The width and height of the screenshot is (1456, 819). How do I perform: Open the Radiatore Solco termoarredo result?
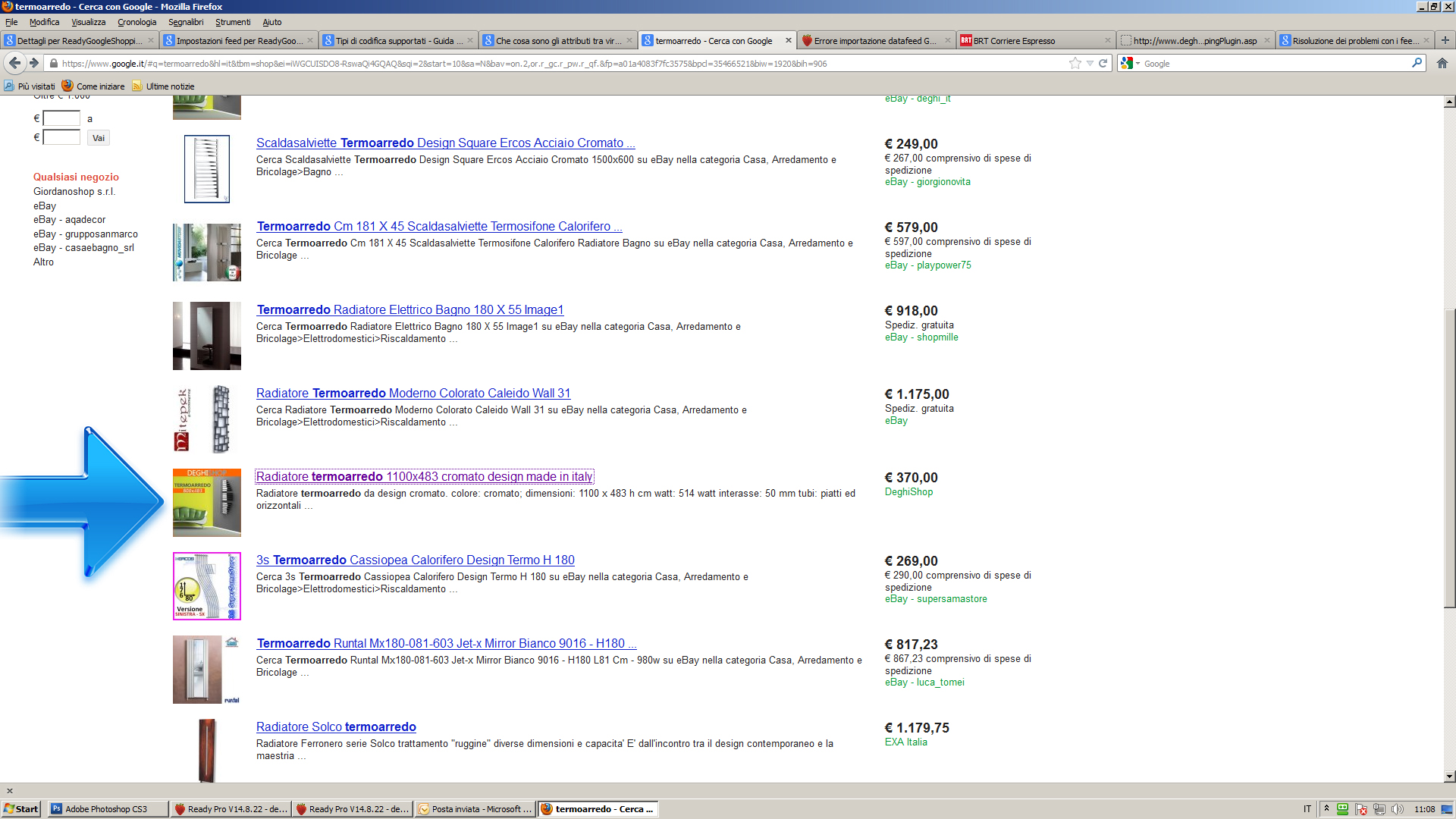click(336, 726)
